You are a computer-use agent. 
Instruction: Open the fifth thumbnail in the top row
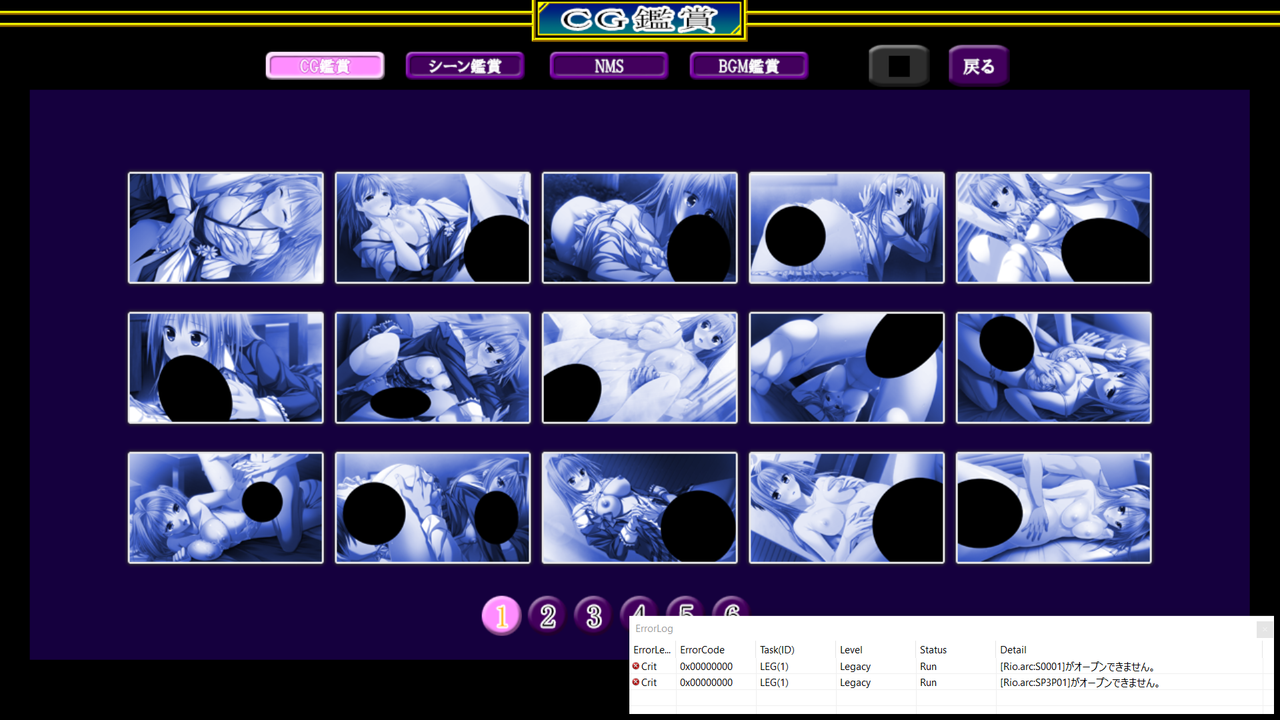coord(1054,228)
